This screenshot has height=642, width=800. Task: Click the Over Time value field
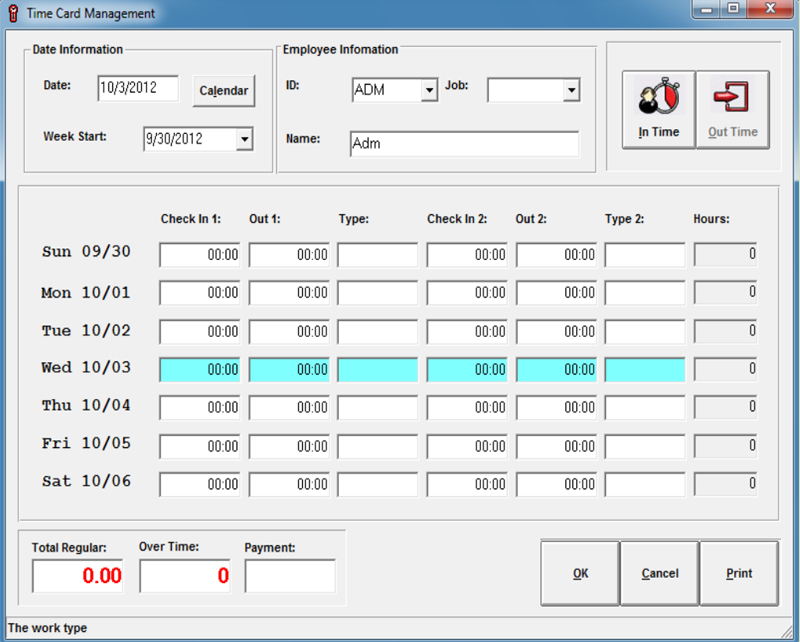[x=185, y=576]
